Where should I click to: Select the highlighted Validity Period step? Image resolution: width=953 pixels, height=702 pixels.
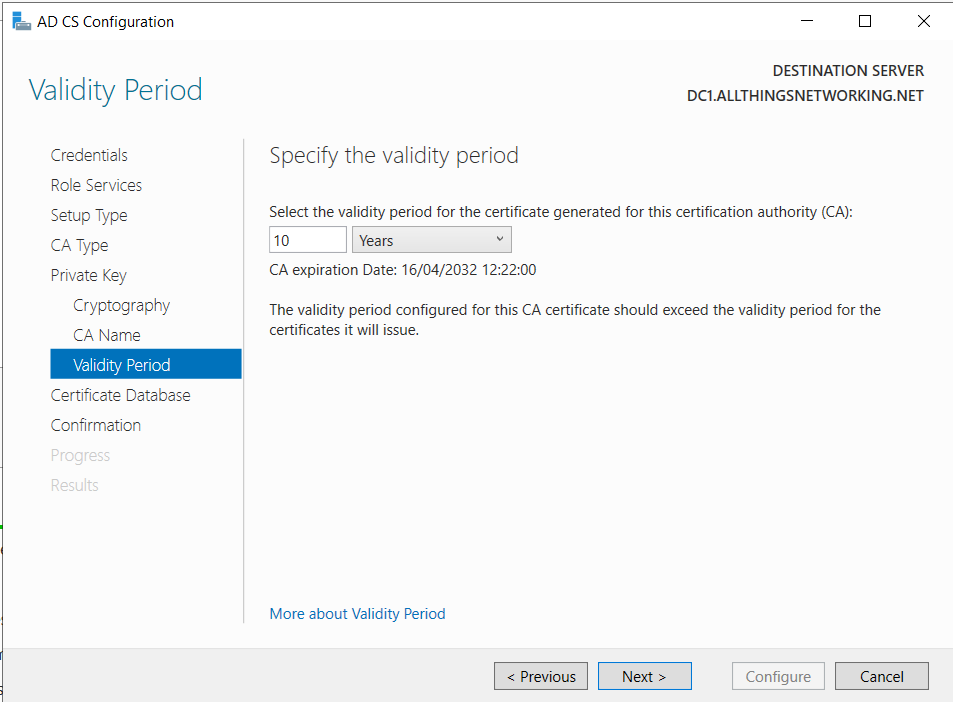(146, 364)
